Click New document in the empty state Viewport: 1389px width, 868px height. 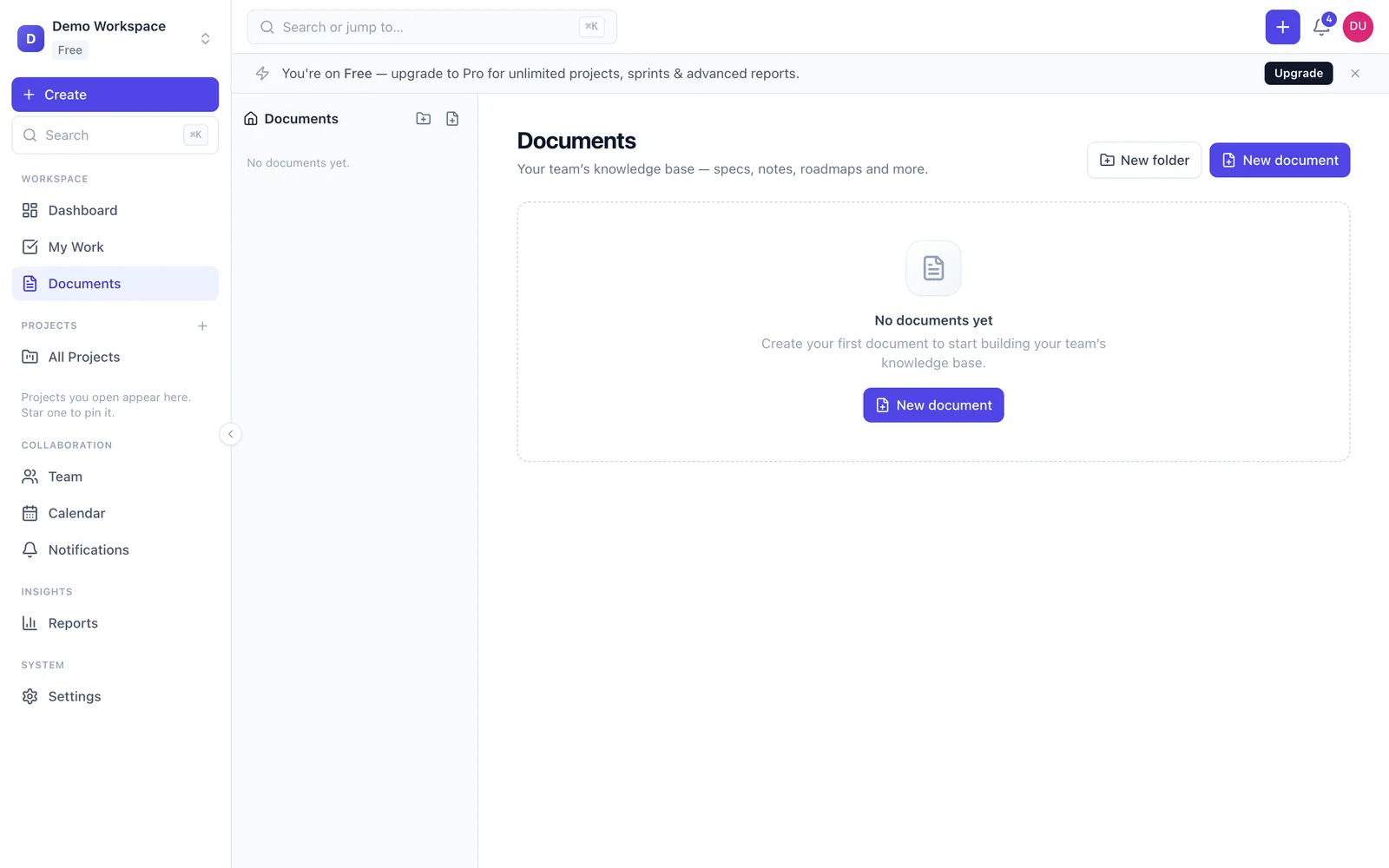[x=933, y=405]
